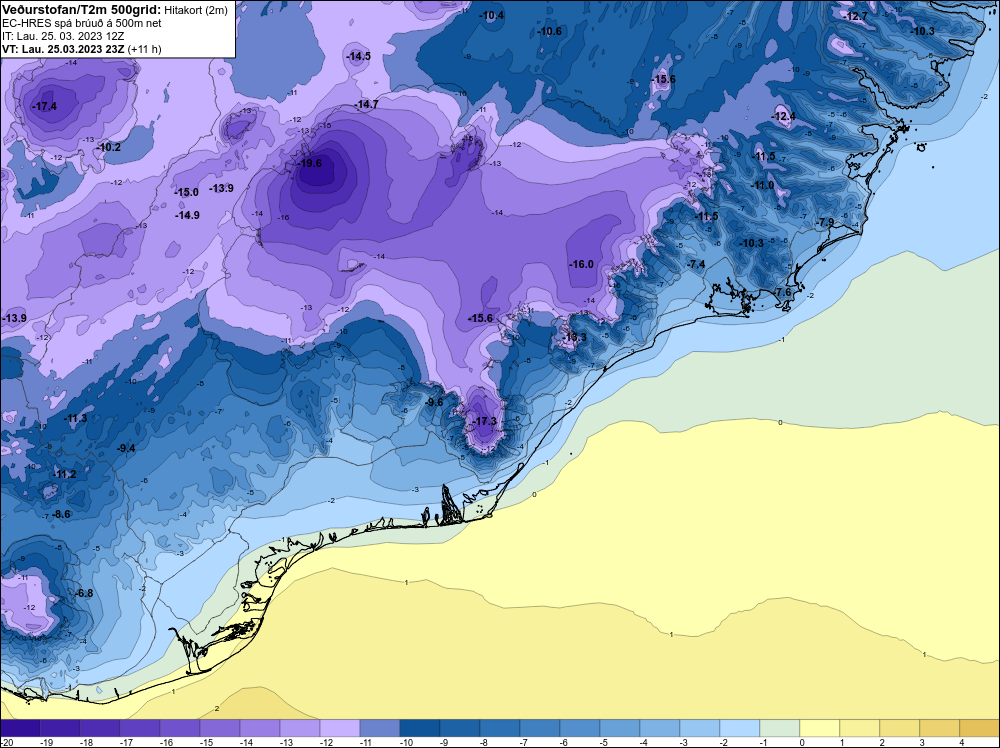
Task: Select the -14.9 temperature value
Action: [188, 216]
